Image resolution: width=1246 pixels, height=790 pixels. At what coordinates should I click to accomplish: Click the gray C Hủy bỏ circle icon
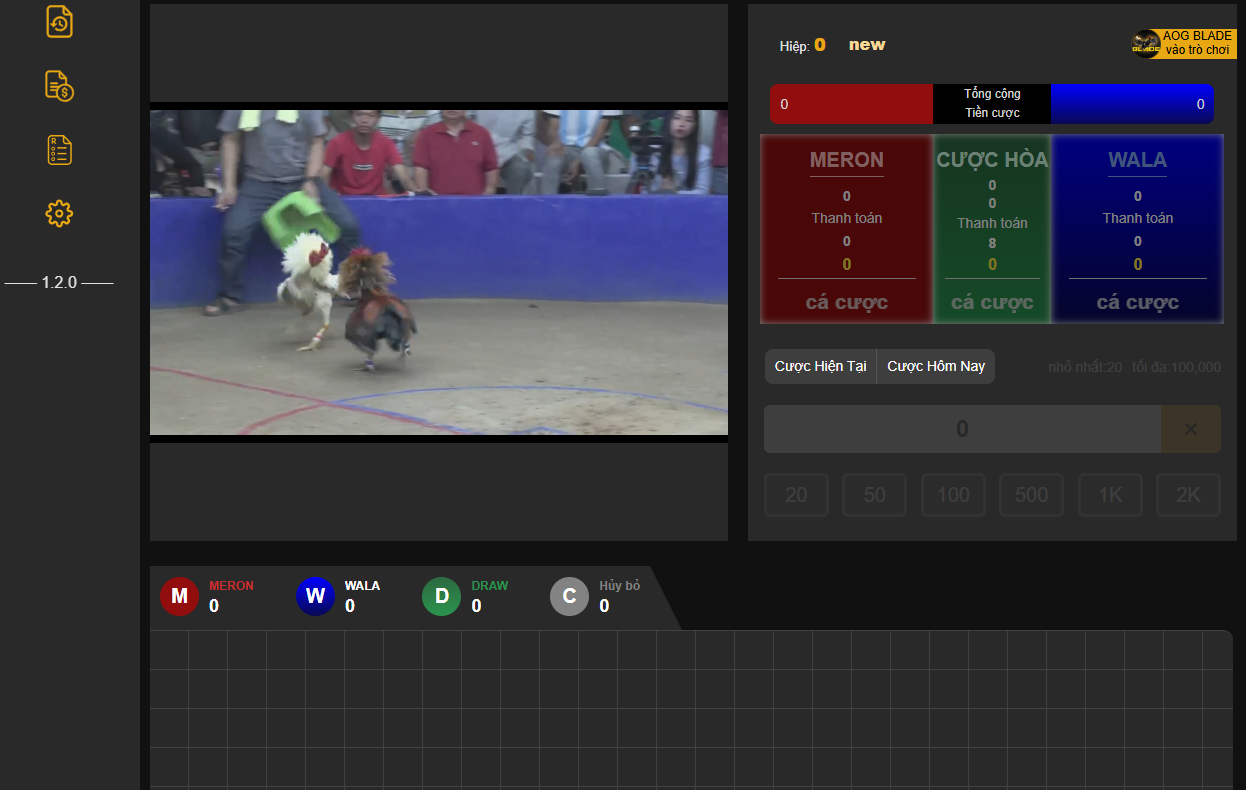coord(569,596)
